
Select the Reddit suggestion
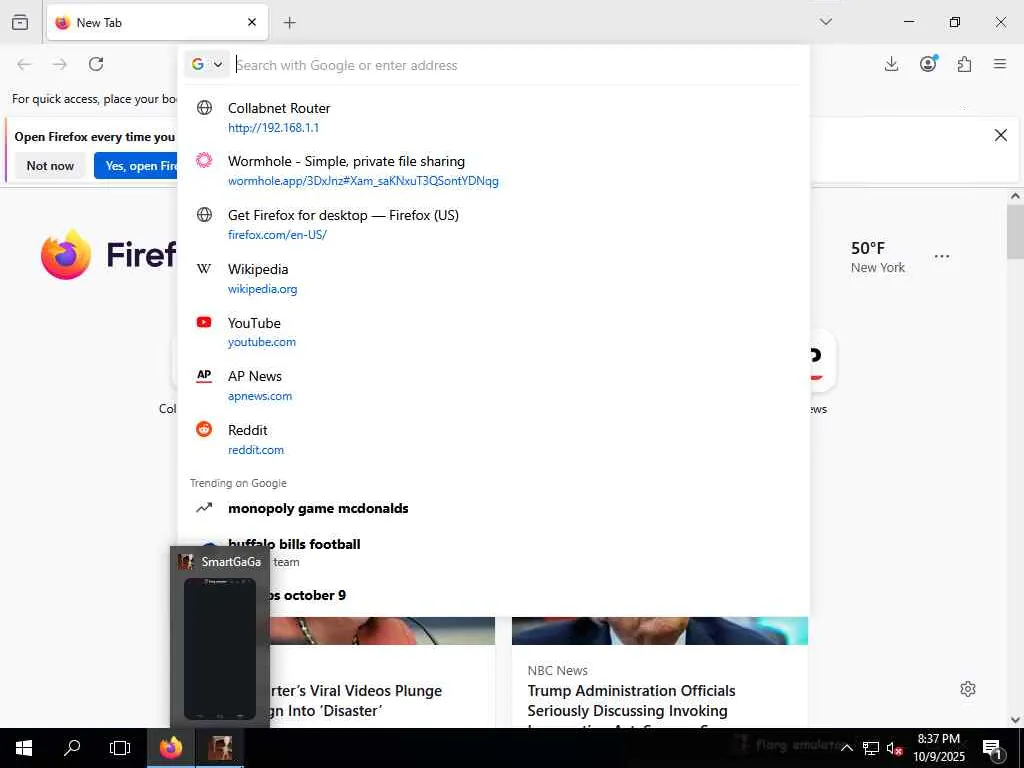click(494, 440)
